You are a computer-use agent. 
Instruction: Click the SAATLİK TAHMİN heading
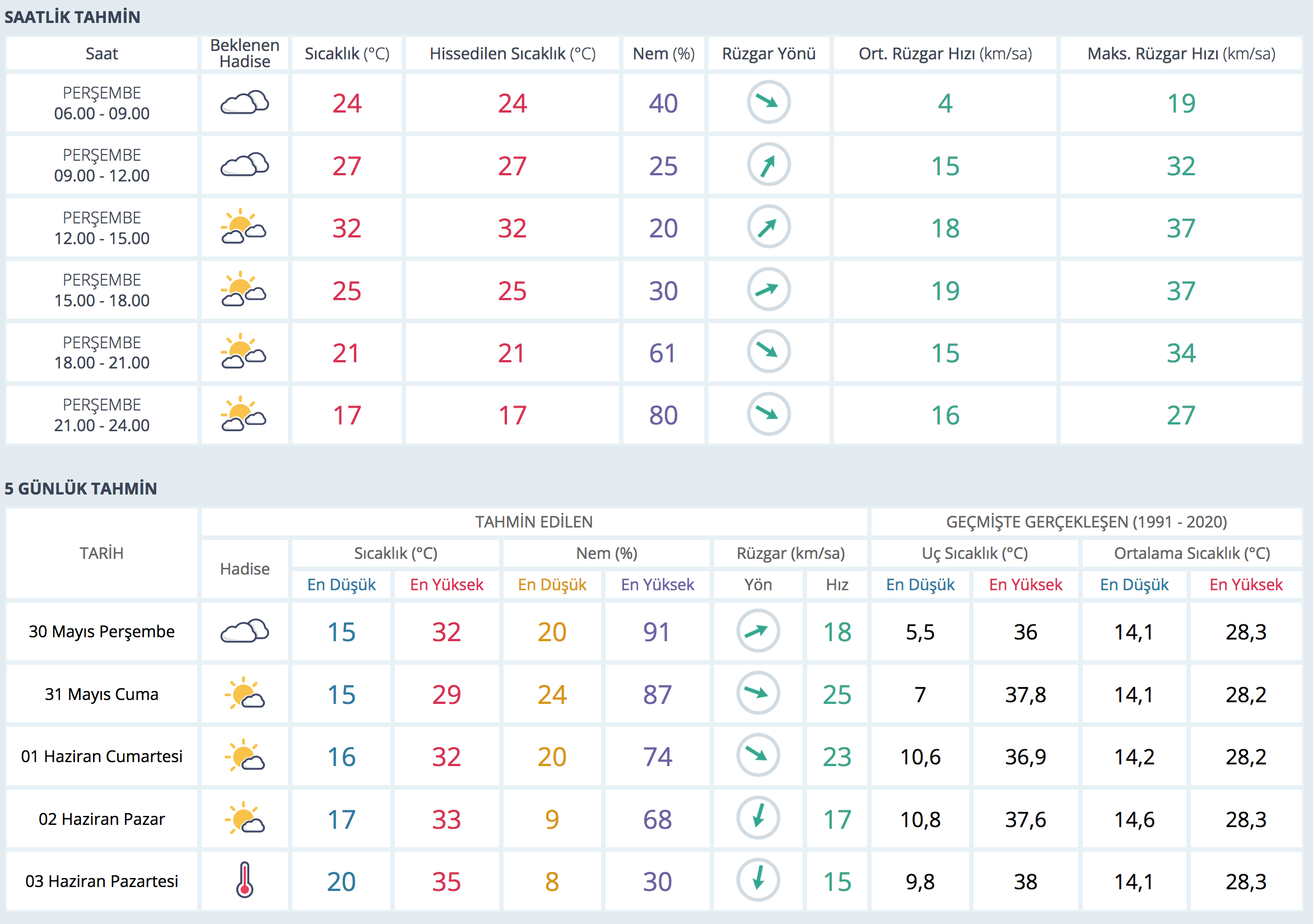tap(72, 17)
